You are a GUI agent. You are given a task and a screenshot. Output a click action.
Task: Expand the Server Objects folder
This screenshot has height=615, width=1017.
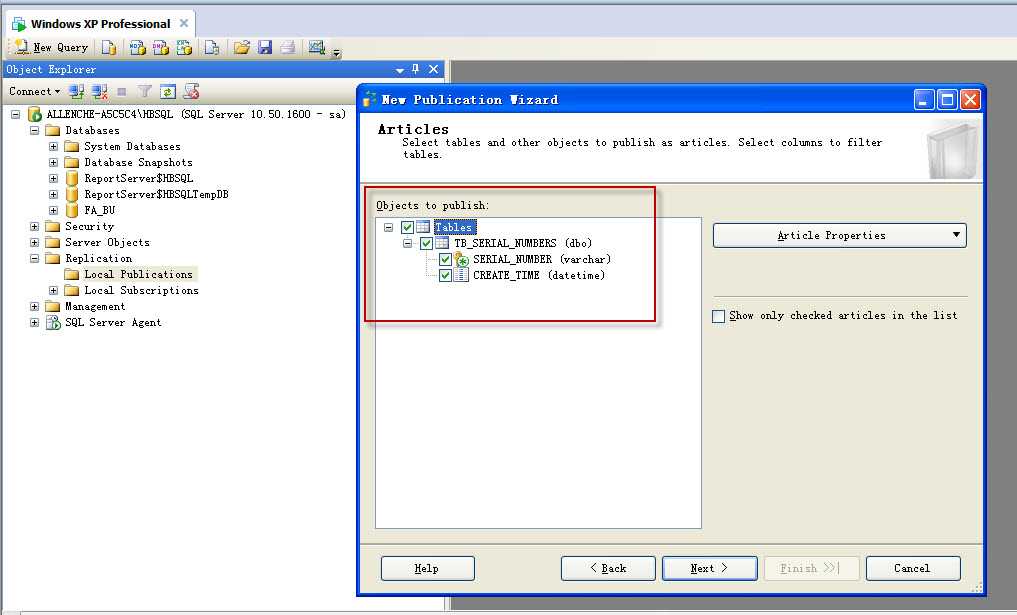[x=34, y=243]
